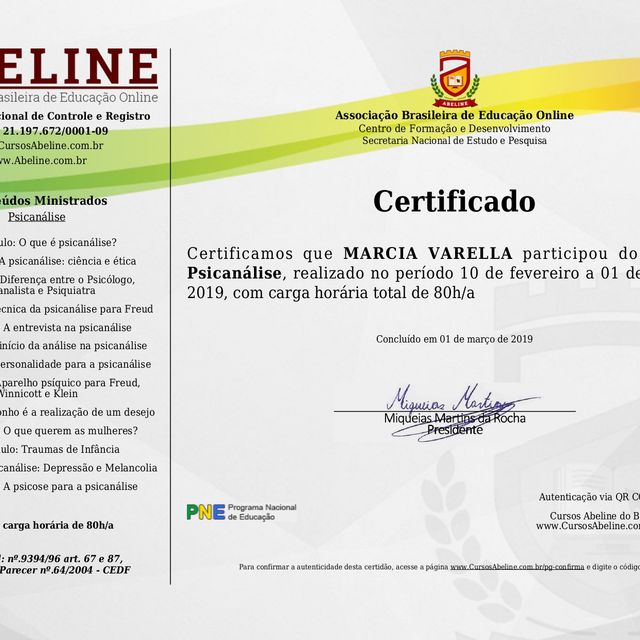
Task: Open the www.CursosAbeline.com.br/pg-confirma link
Action: tap(517, 567)
